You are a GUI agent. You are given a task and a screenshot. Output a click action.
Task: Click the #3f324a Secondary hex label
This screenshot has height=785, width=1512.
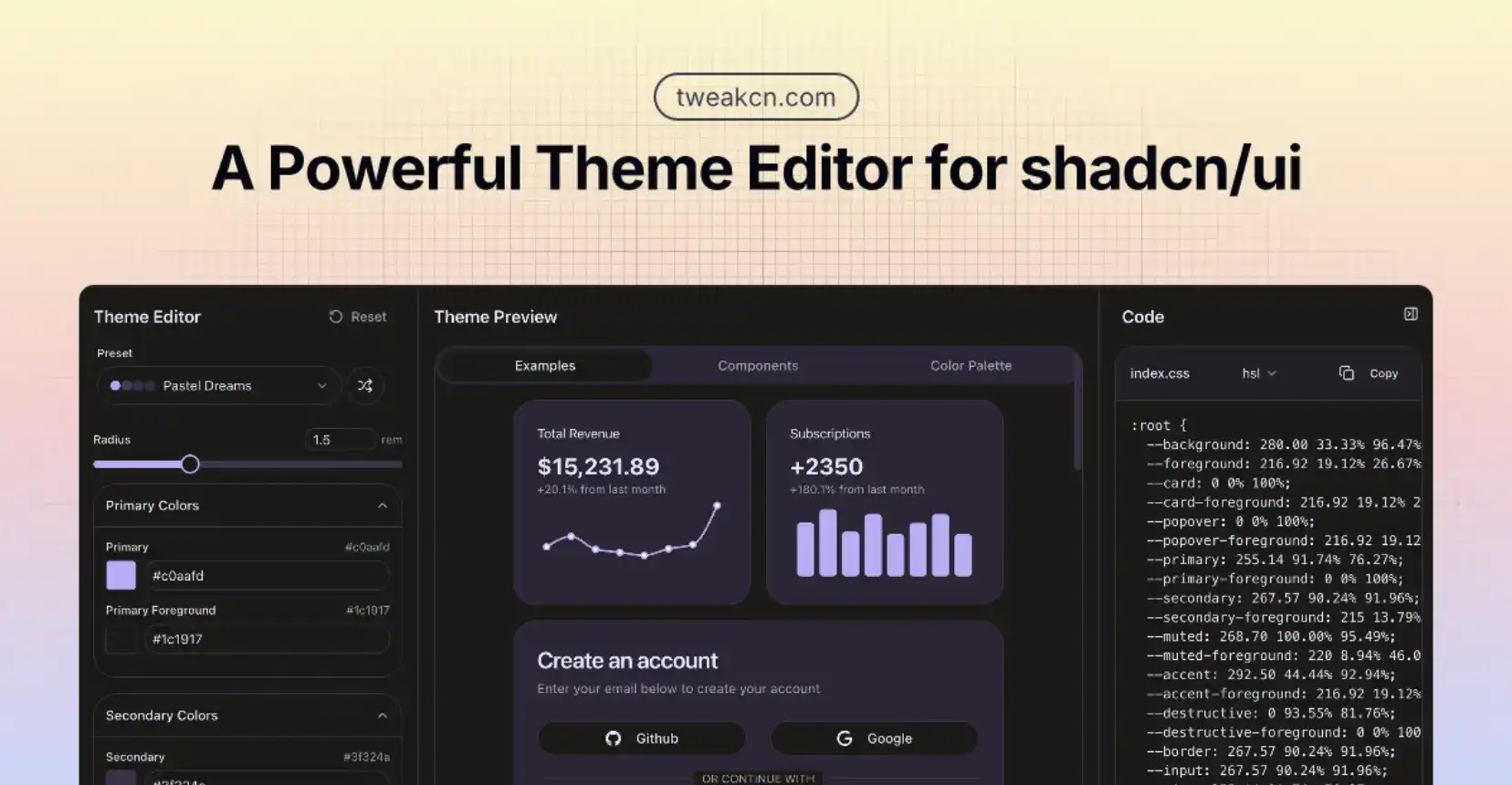tap(366, 757)
